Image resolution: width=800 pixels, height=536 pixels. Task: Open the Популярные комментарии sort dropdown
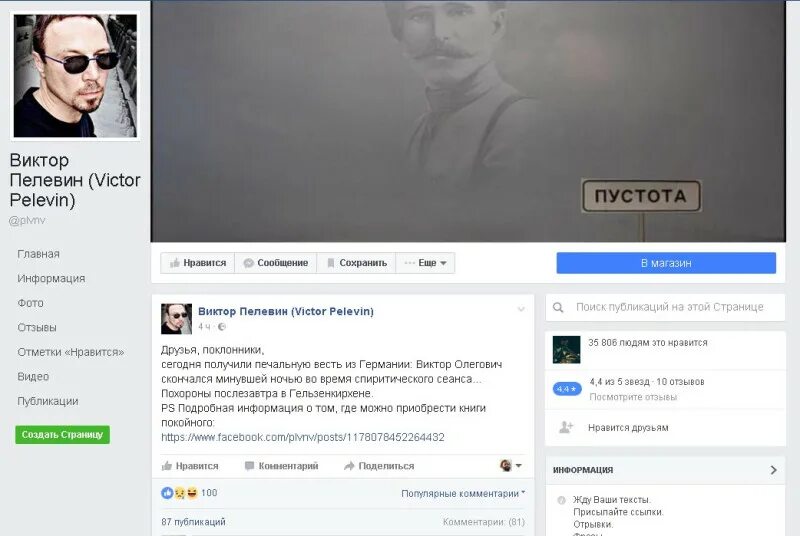tap(463, 494)
